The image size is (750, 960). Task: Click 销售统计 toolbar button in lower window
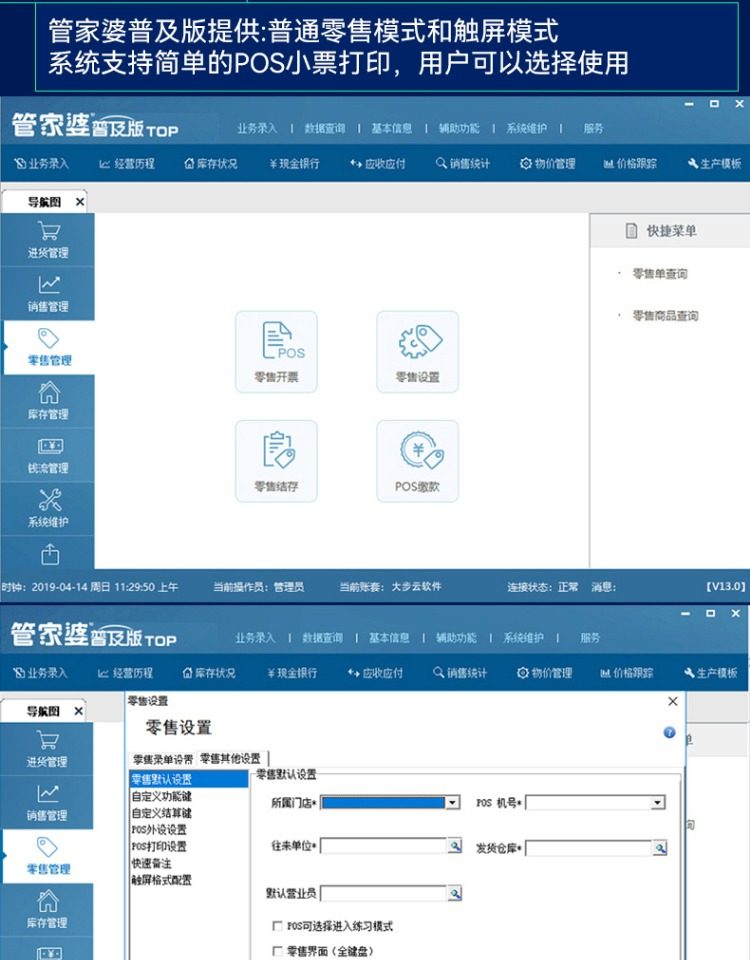460,673
